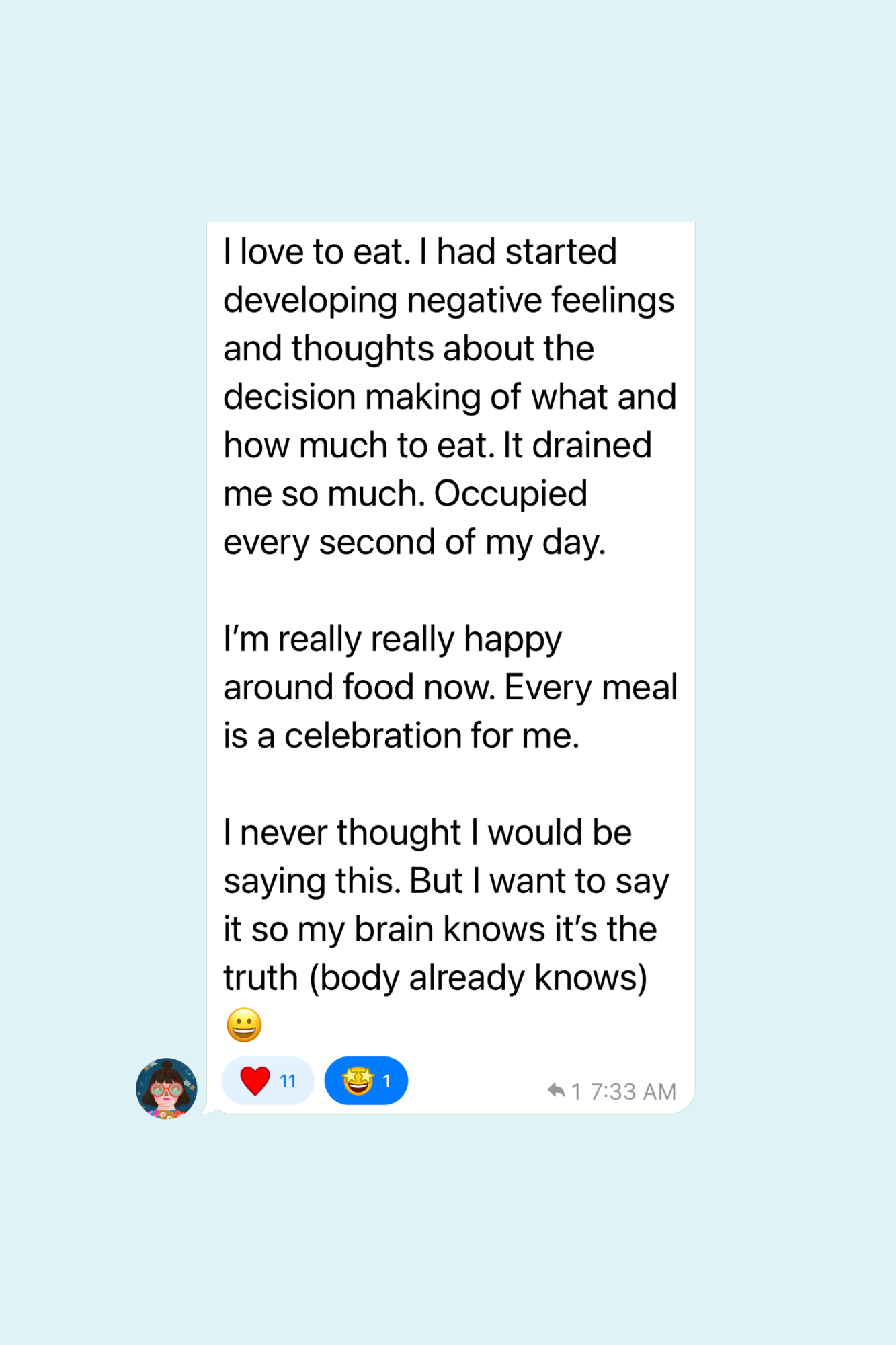Click the "decision making of what and" line
This screenshot has height=1345, width=896.
pyautogui.click(x=450, y=397)
